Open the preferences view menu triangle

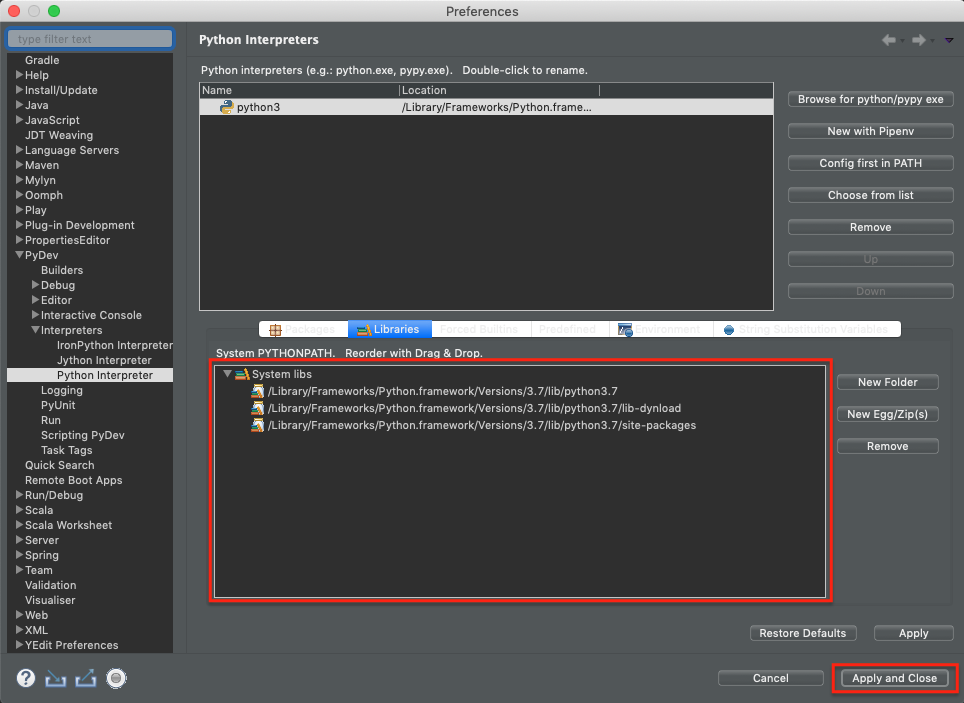[x=949, y=40]
